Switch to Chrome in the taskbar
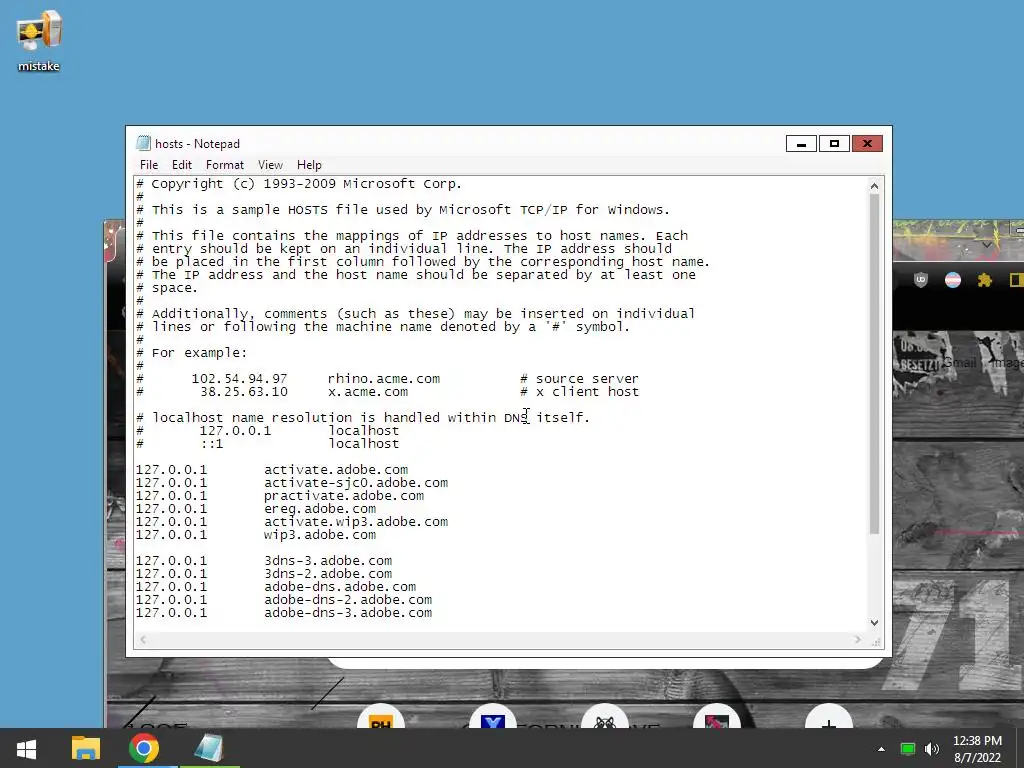 pos(144,748)
